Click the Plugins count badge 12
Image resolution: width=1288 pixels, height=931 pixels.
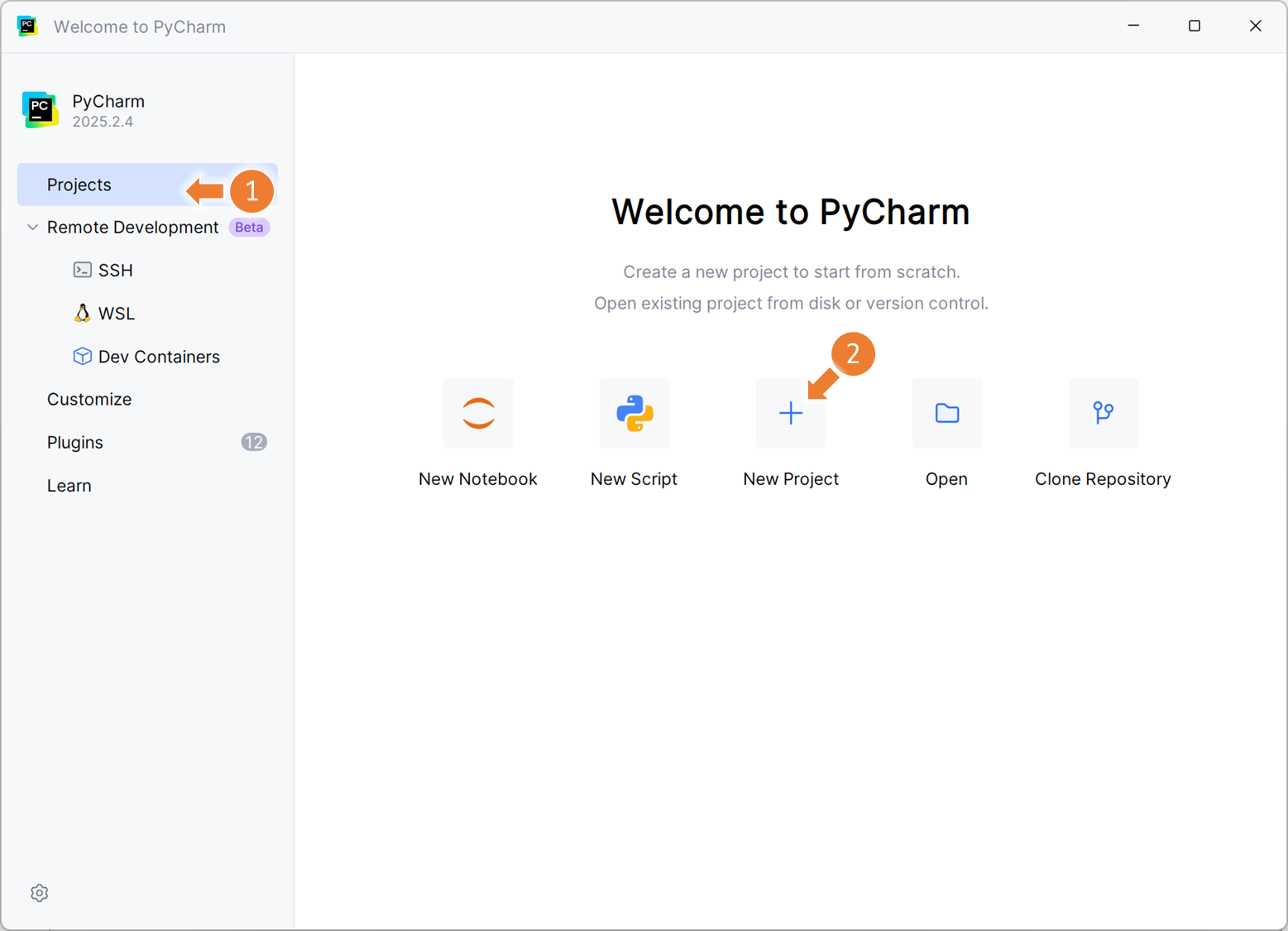[254, 442]
